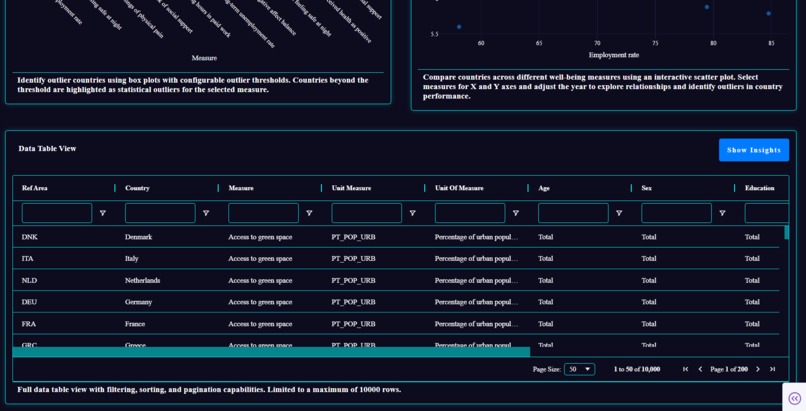The image size is (806, 411).
Task: Focus the Measure filter input
Action: pyautogui.click(x=263, y=213)
